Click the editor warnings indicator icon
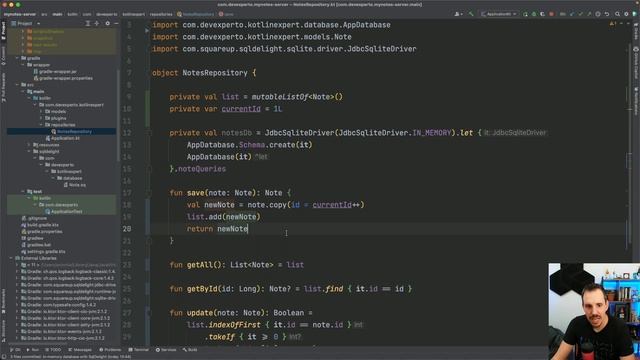Viewport: 640px width, 360px height. coord(612,24)
